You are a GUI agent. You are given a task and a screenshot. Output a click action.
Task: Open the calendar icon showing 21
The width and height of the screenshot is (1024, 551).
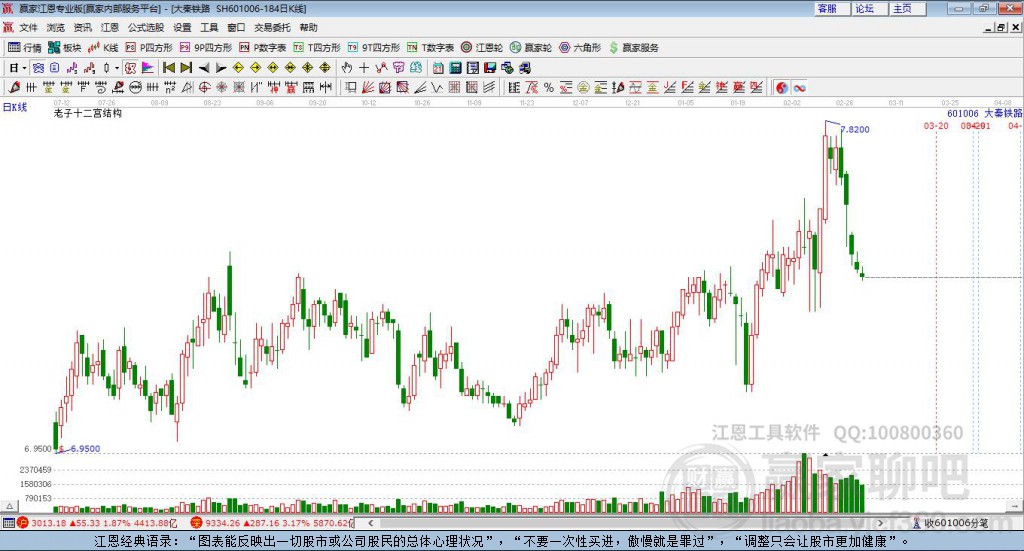tap(438, 68)
